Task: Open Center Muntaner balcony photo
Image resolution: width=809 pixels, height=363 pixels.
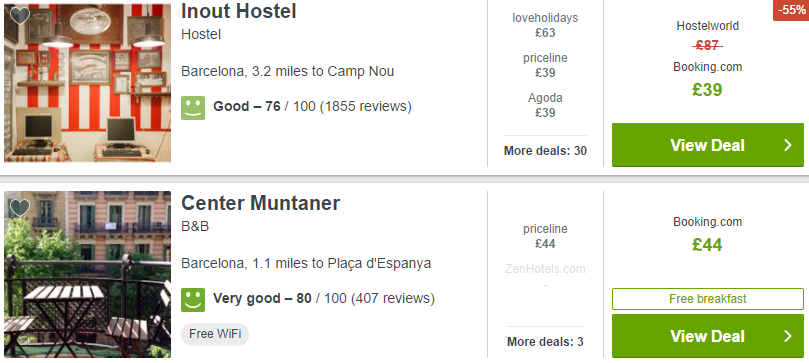Action: tap(88, 274)
